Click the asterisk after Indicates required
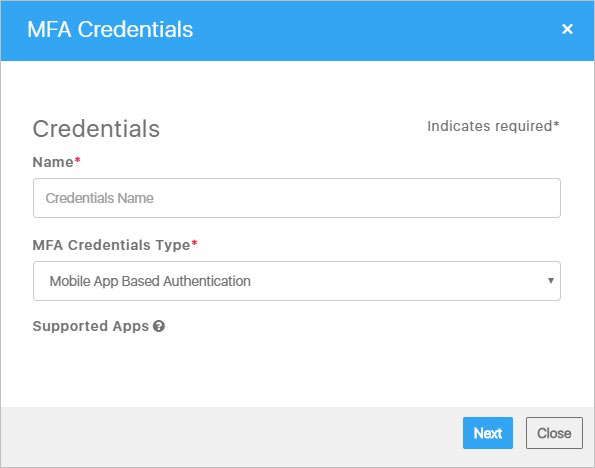The width and height of the screenshot is (595, 468). 556,124
